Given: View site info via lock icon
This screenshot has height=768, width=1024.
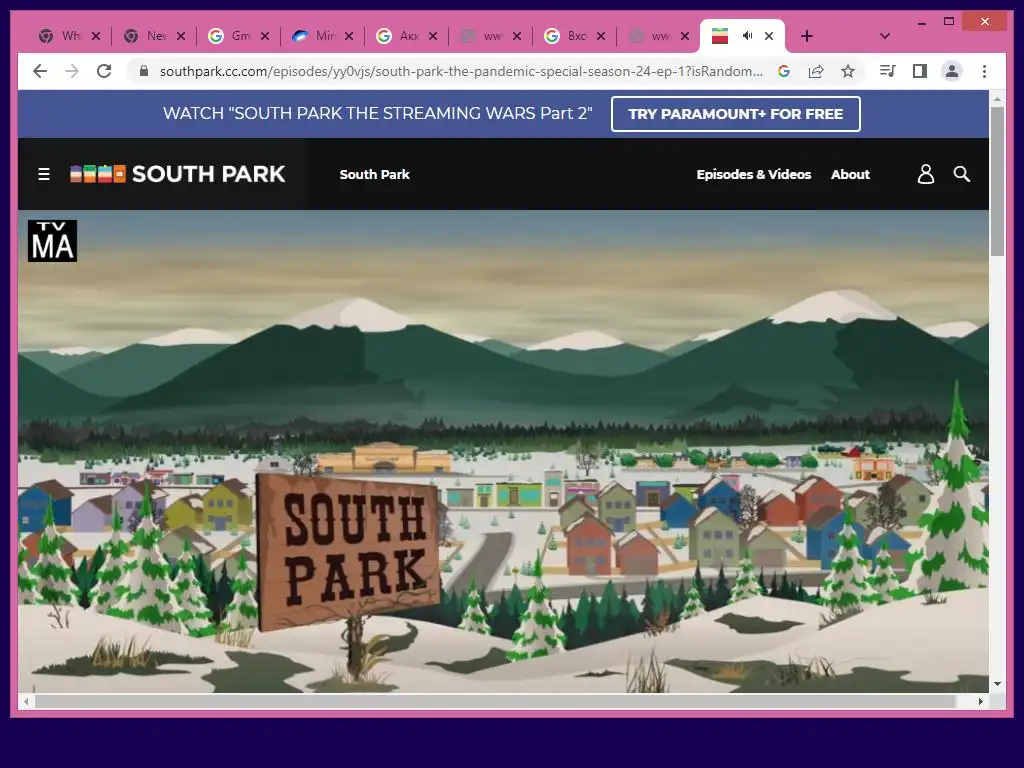Looking at the screenshot, I should point(144,71).
